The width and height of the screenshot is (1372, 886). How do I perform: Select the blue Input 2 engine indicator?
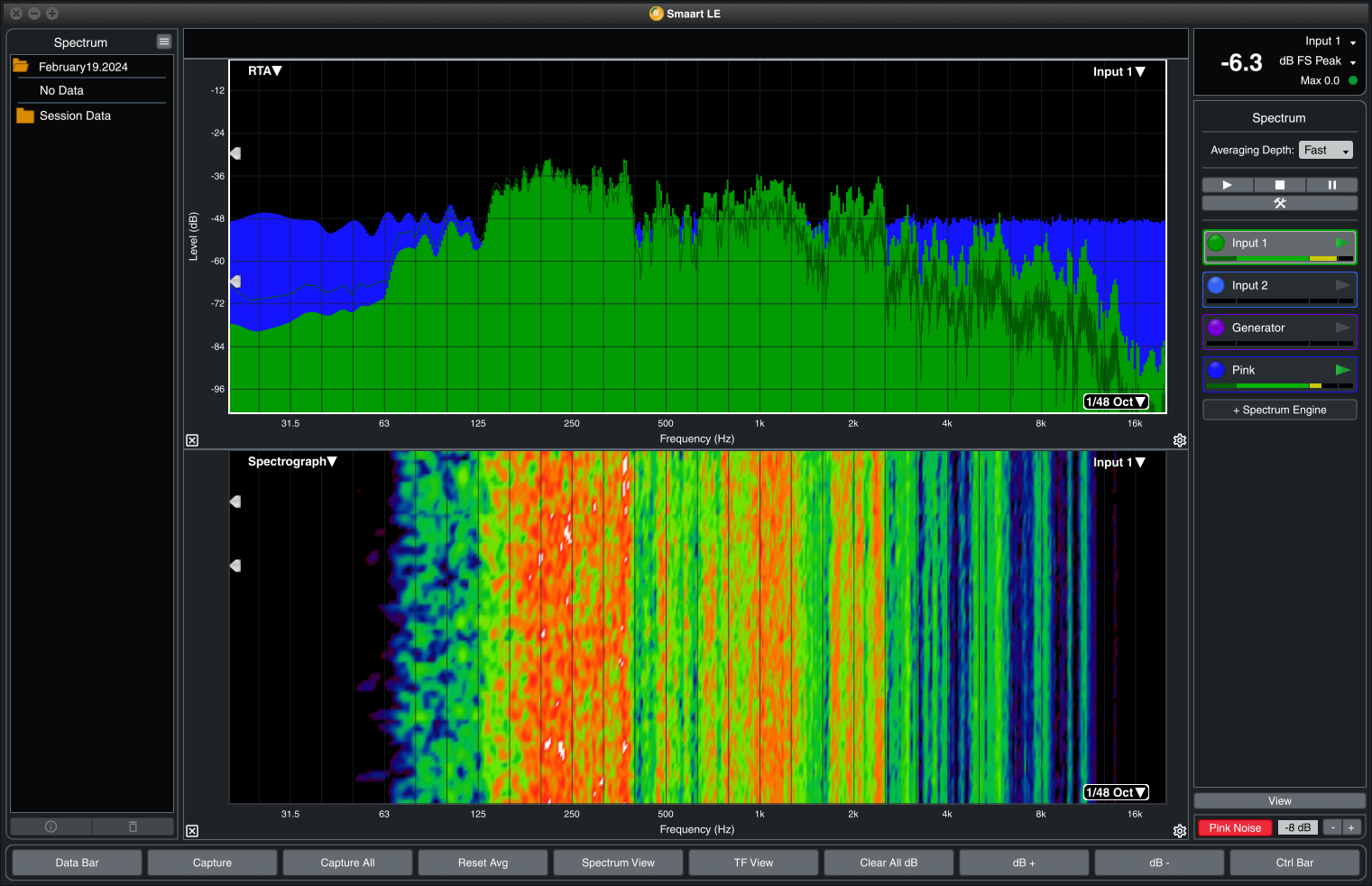click(x=1216, y=285)
